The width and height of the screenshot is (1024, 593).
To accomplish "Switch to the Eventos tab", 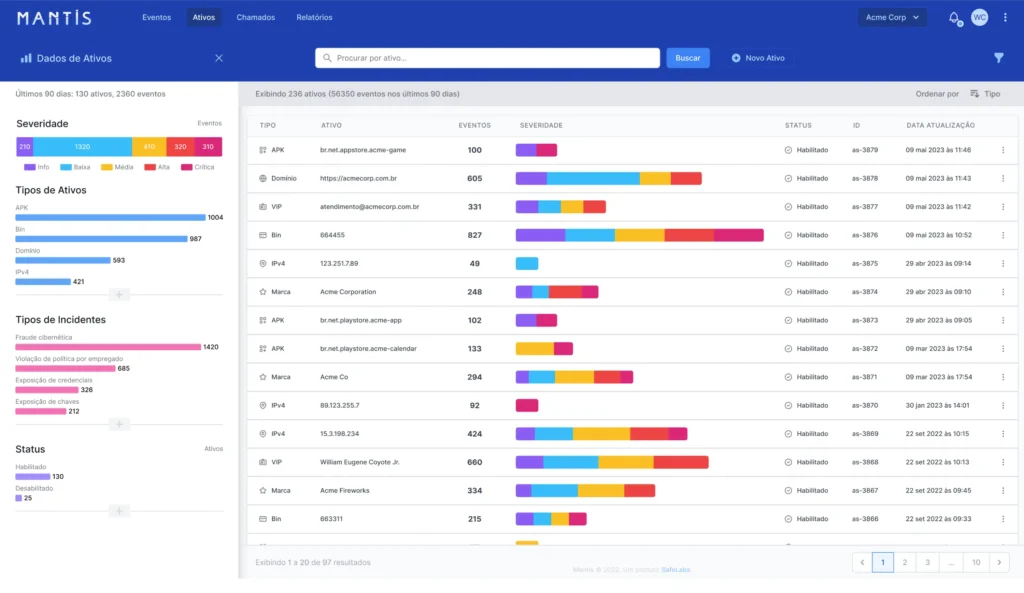I will point(156,17).
